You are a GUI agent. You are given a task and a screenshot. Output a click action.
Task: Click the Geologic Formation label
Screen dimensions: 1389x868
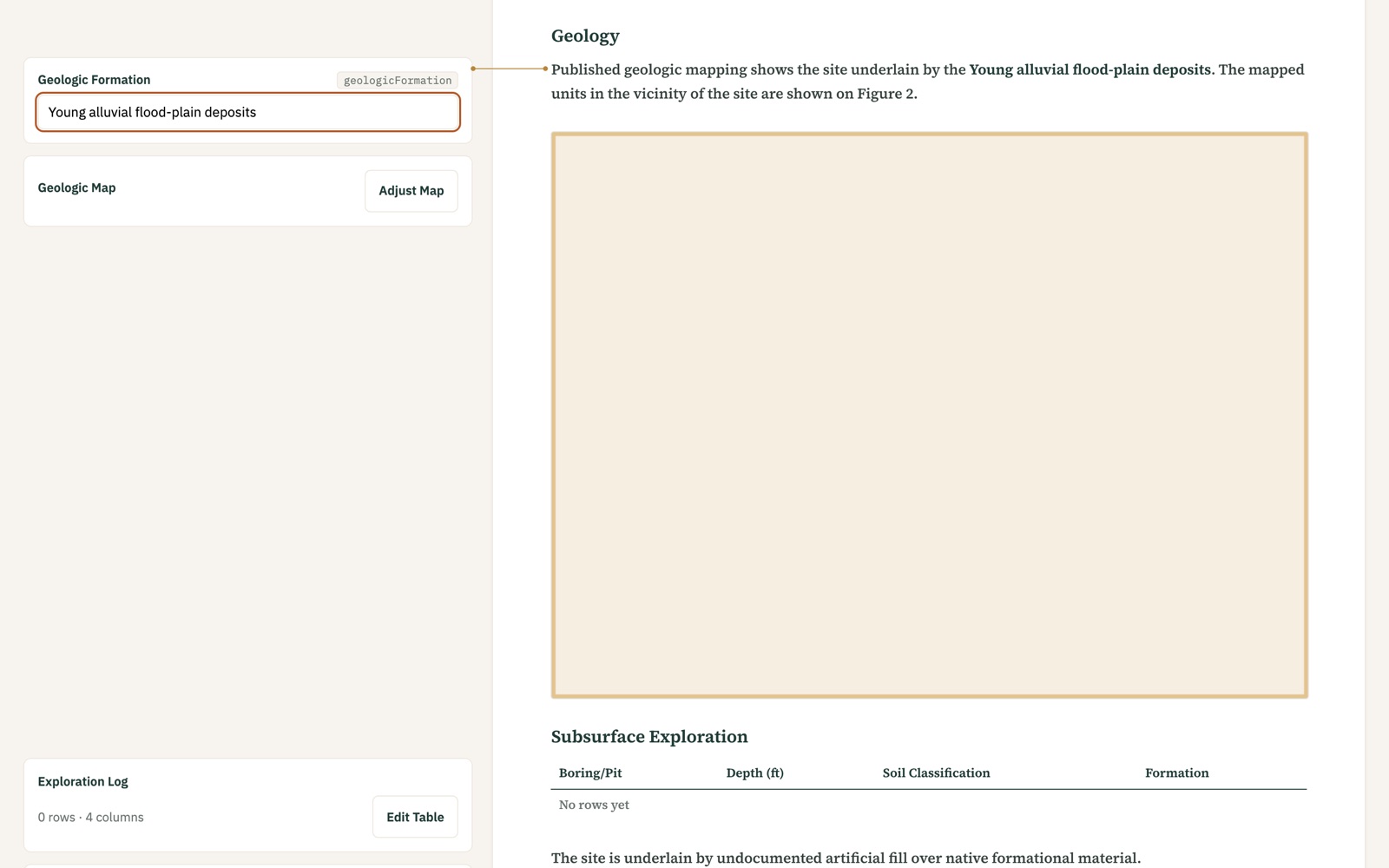tap(94, 80)
